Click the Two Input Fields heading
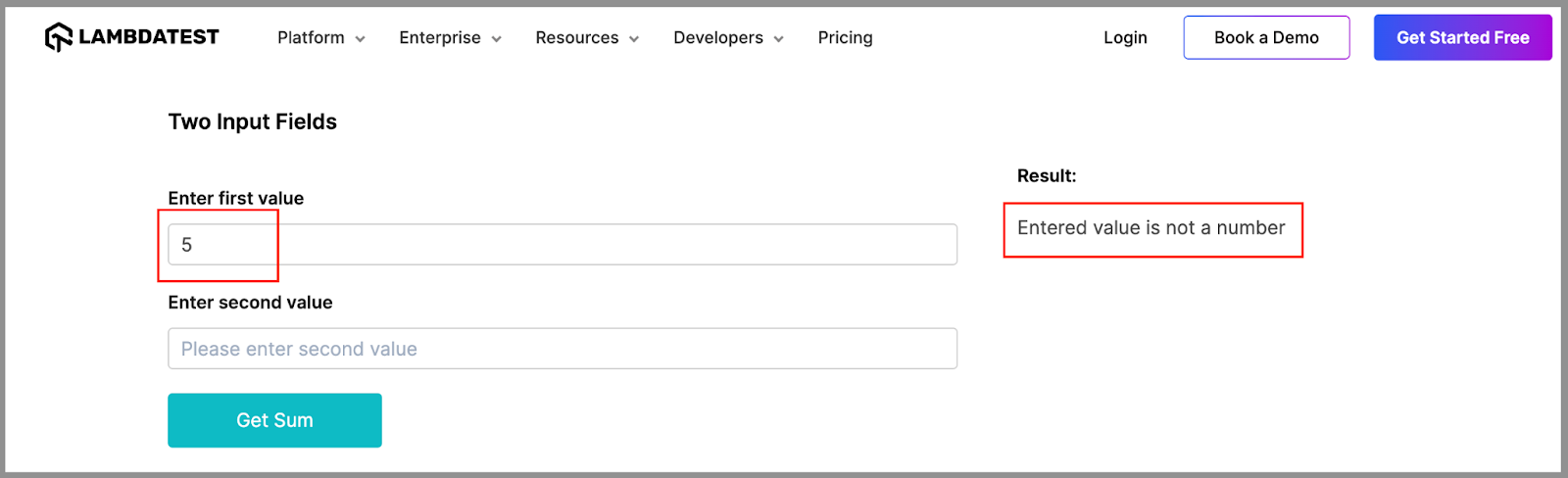1568x478 pixels. 253,121
